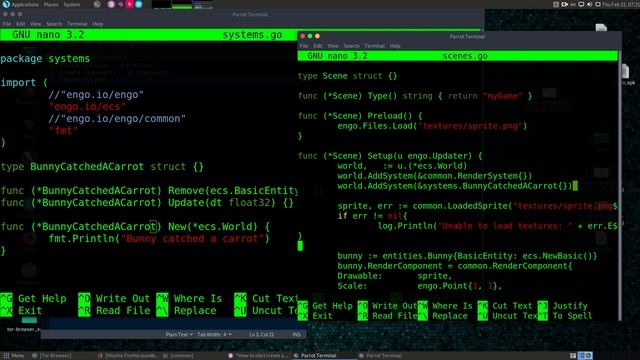Click the system monitor graph applet
Image resolution: width=640 pixels, height=360 pixels.
[x=182, y=4]
